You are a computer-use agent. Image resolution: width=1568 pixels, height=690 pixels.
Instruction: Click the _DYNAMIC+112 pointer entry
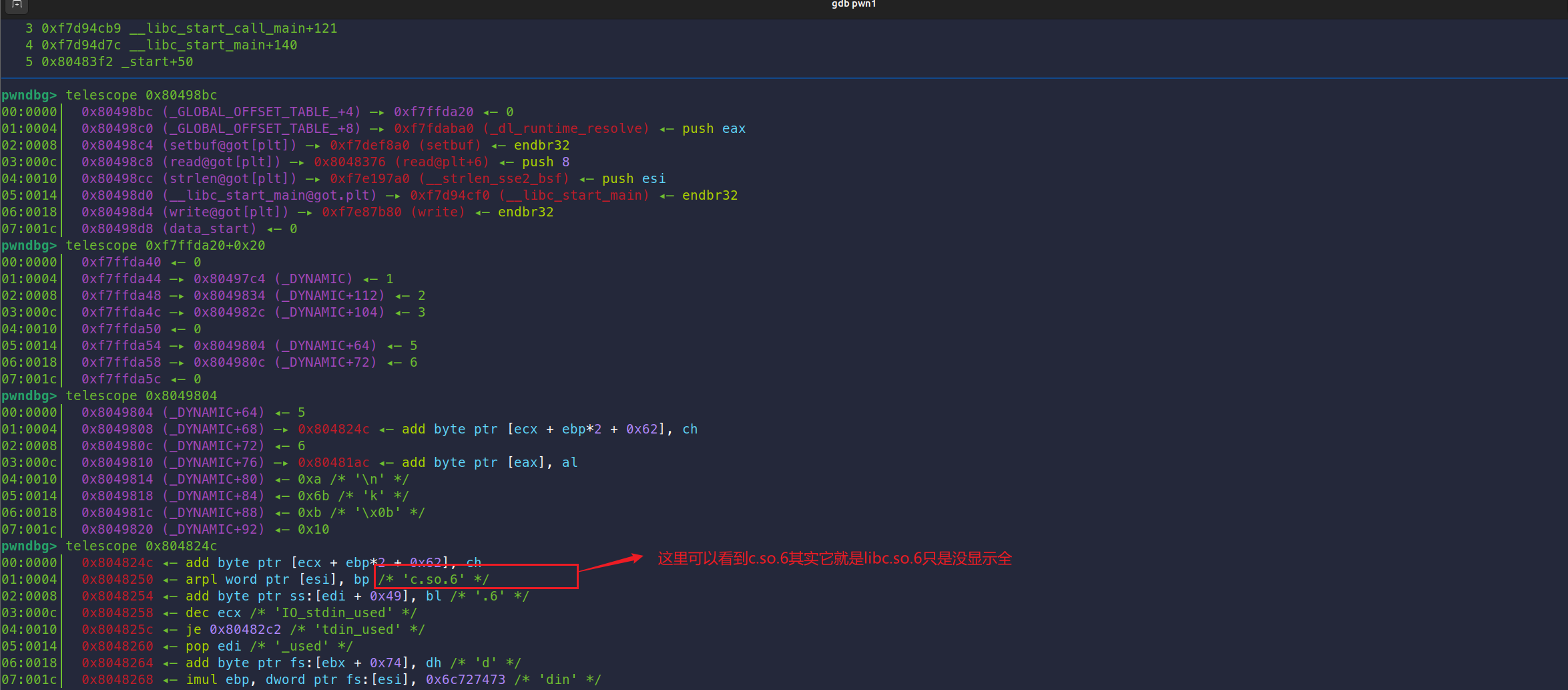pyautogui.click(x=330, y=295)
